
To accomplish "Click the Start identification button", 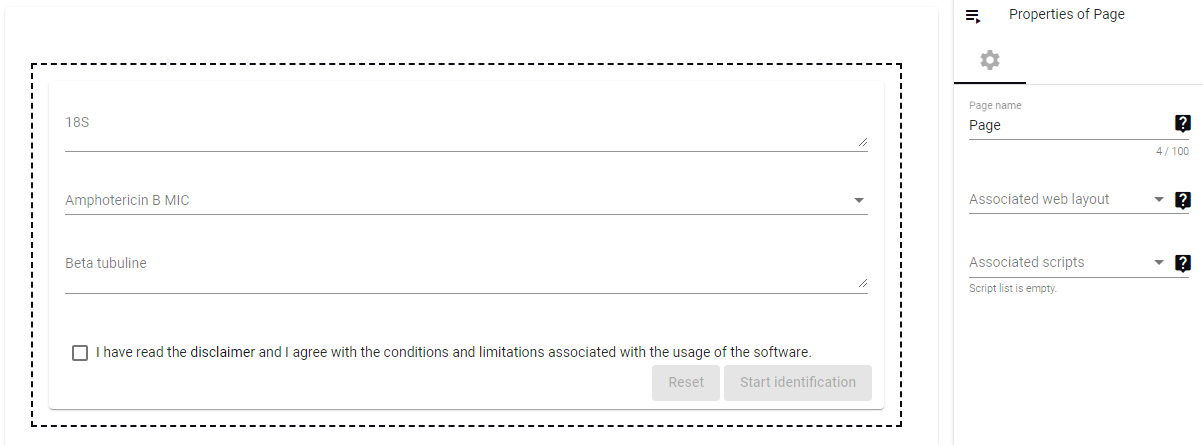I will pyautogui.click(x=798, y=383).
